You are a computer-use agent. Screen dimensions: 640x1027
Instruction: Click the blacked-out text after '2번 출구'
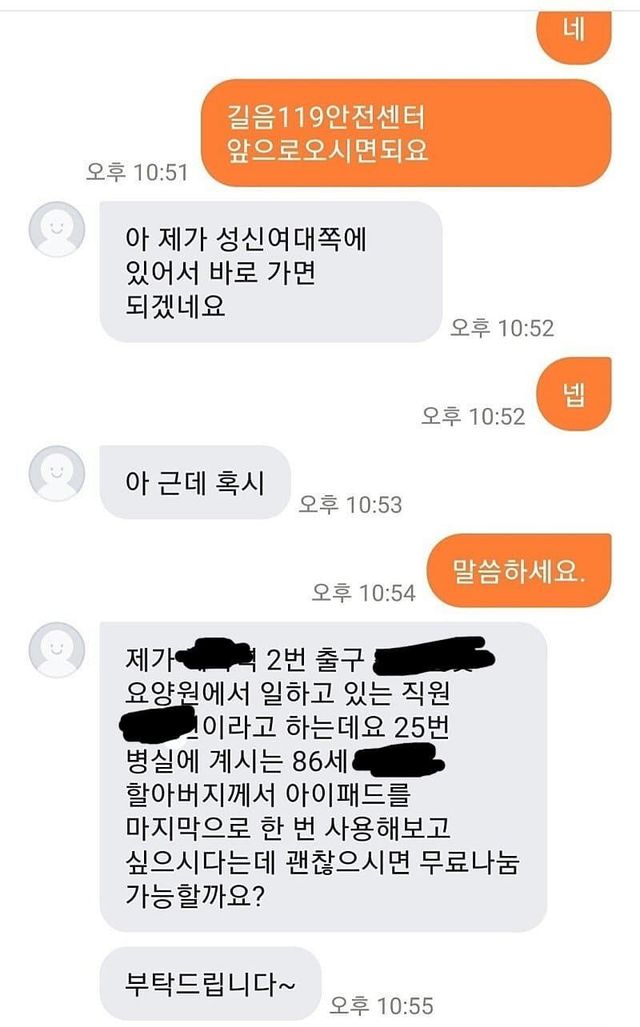(432, 656)
